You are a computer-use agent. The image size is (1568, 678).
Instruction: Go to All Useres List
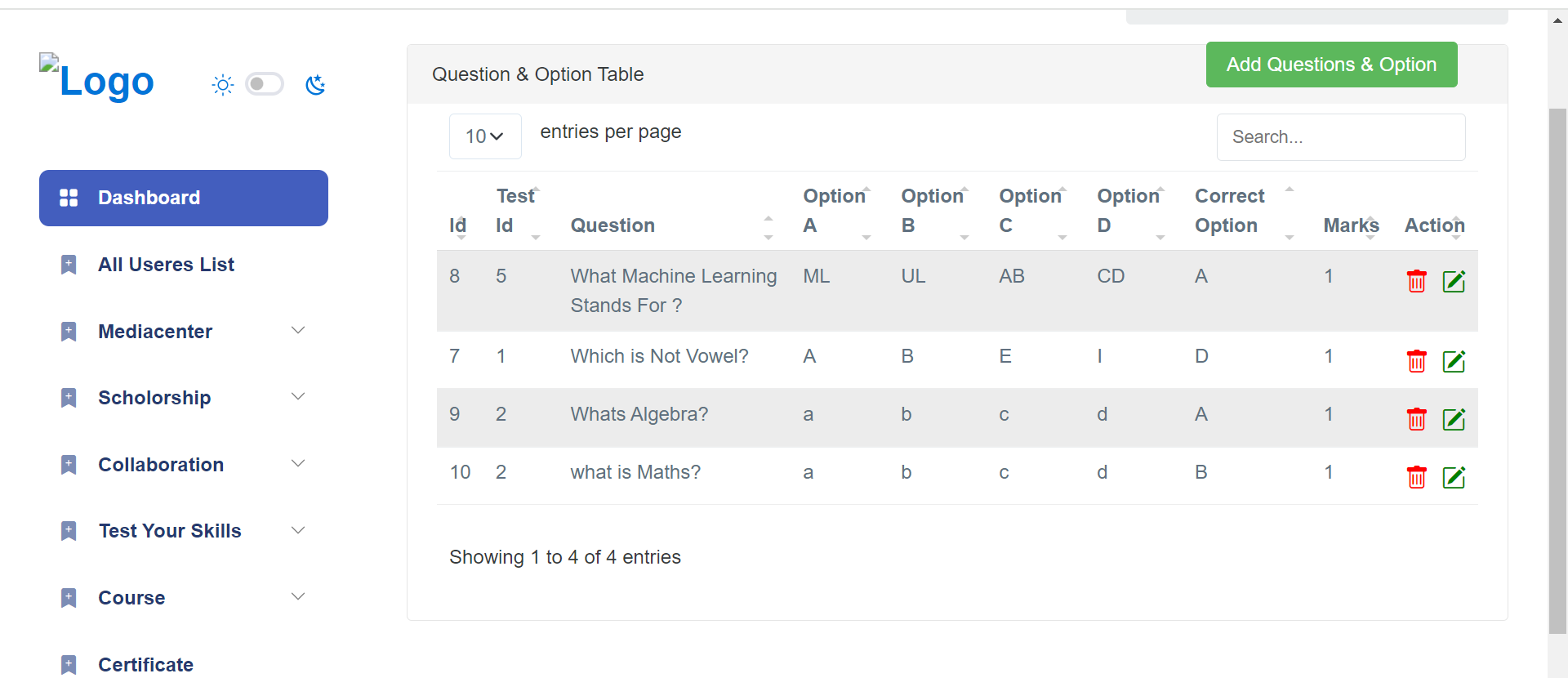click(x=166, y=265)
